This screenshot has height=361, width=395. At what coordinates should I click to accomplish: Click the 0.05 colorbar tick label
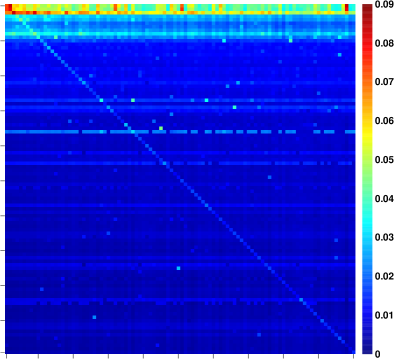tap(384, 160)
